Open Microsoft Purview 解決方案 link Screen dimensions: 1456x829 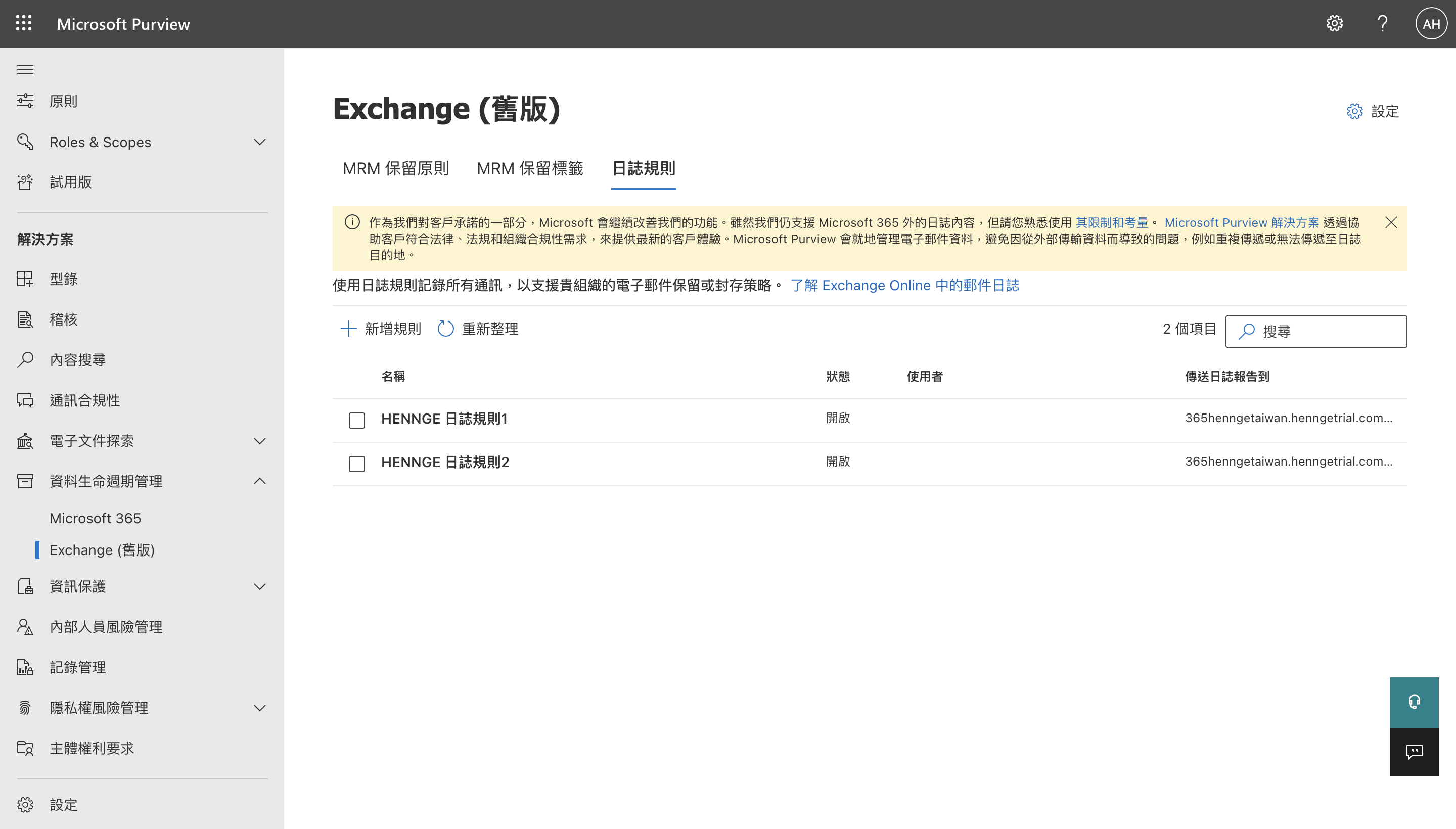1241,222
